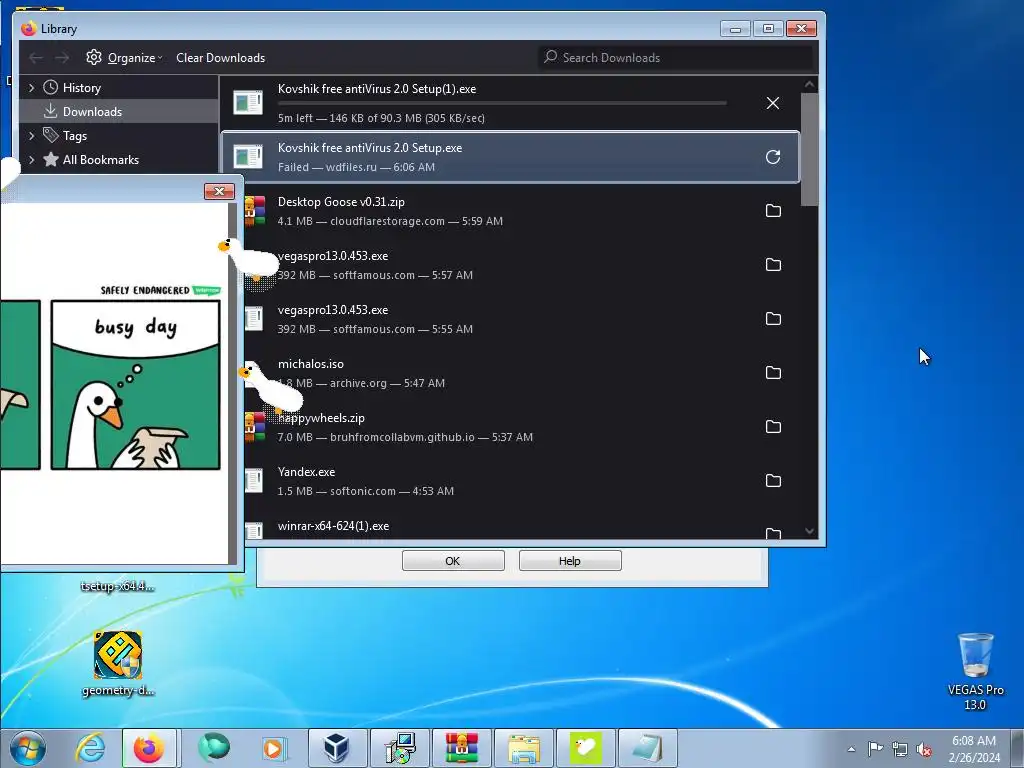
Task: Select Tags in the Library sidebar
Action: [x=119, y=135]
